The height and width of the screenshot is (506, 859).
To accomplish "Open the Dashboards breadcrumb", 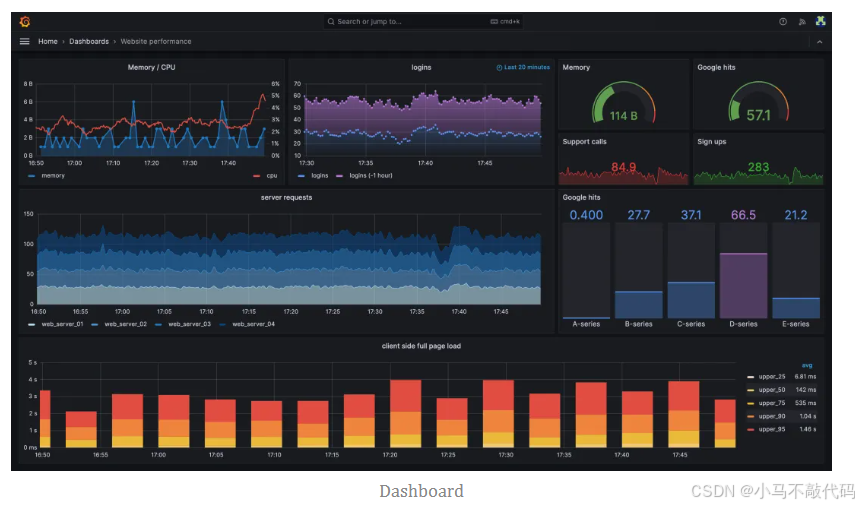I will tap(89, 42).
